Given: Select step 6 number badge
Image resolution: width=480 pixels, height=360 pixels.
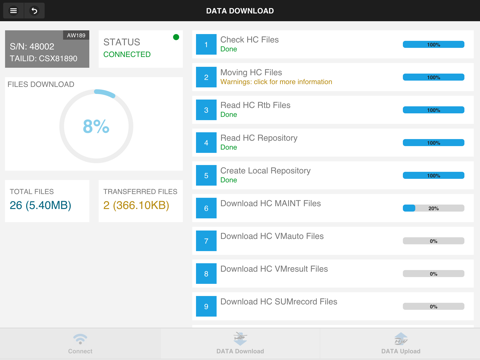Looking at the screenshot, I should tap(206, 208).
